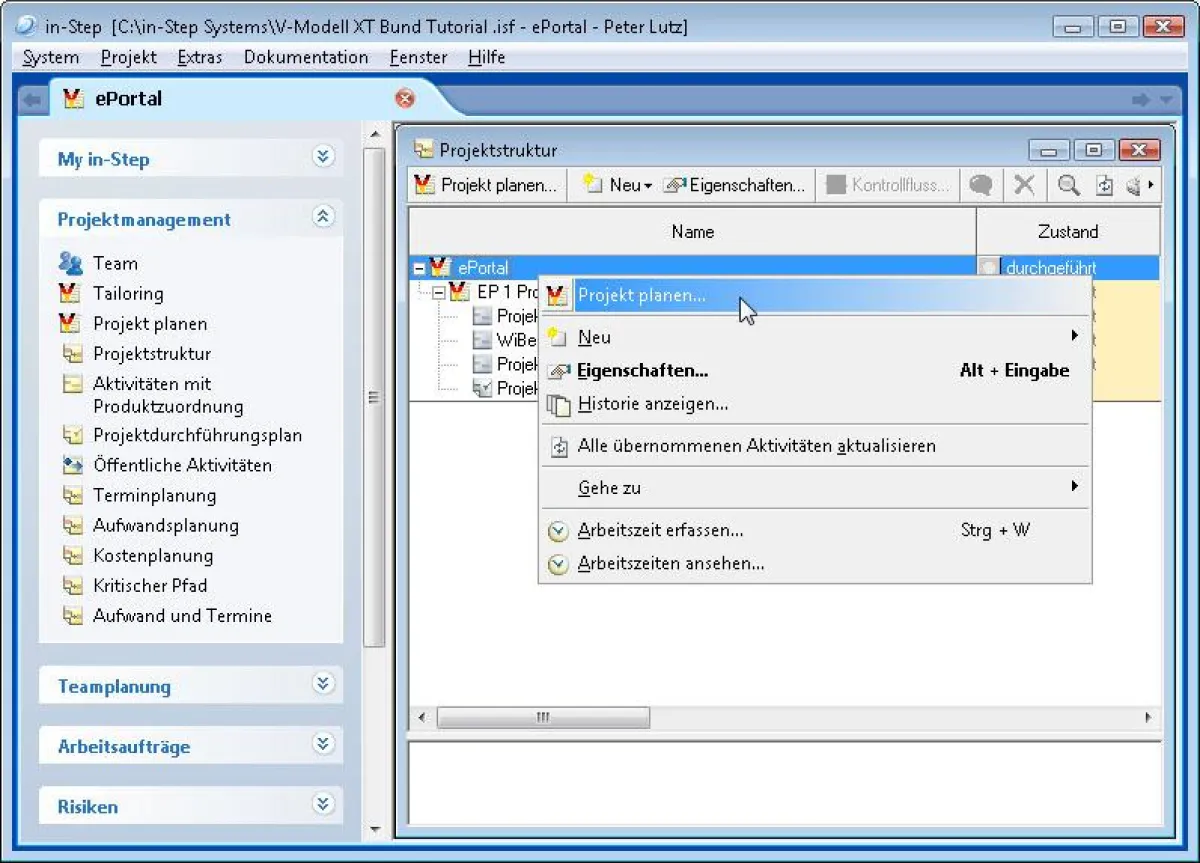Open the Extras menu
Viewport: 1200px width, 863px height.
coord(200,57)
